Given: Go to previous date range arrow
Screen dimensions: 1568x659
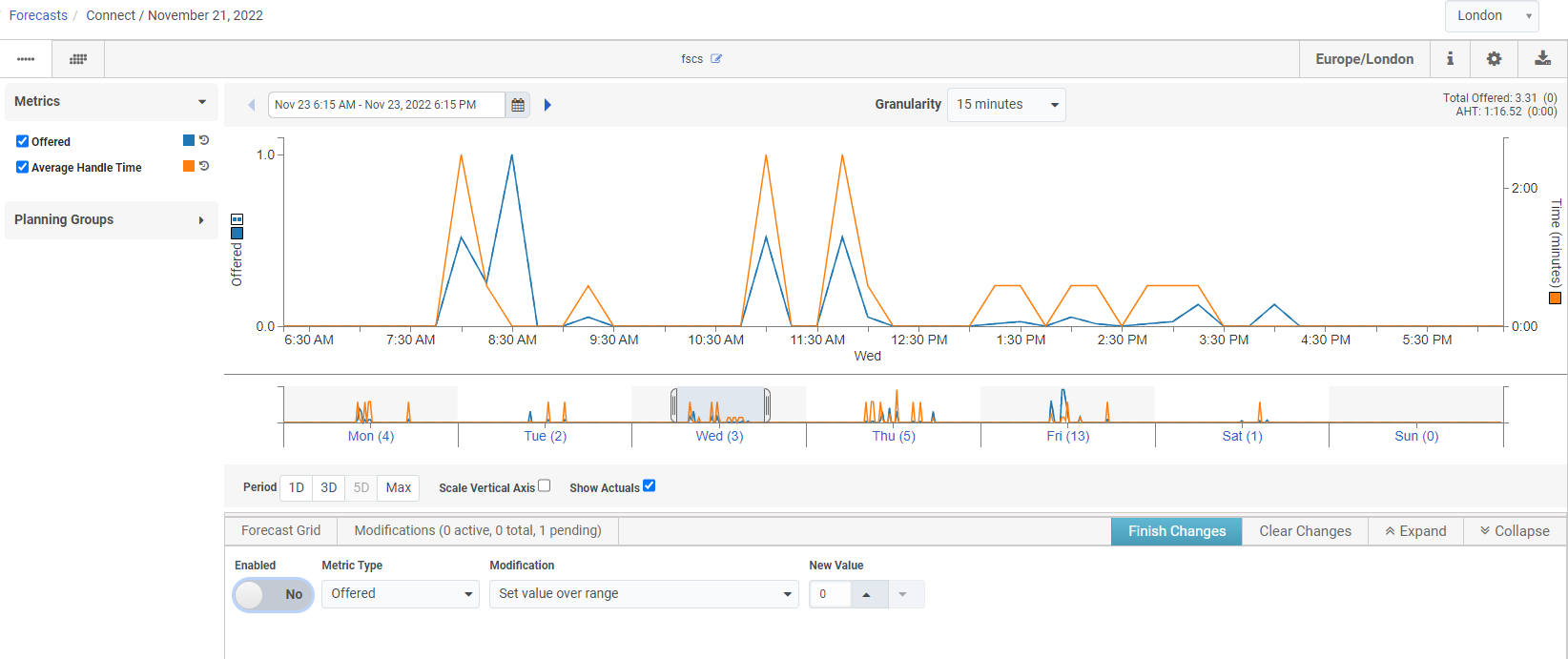Looking at the screenshot, I should click(252, 105).
